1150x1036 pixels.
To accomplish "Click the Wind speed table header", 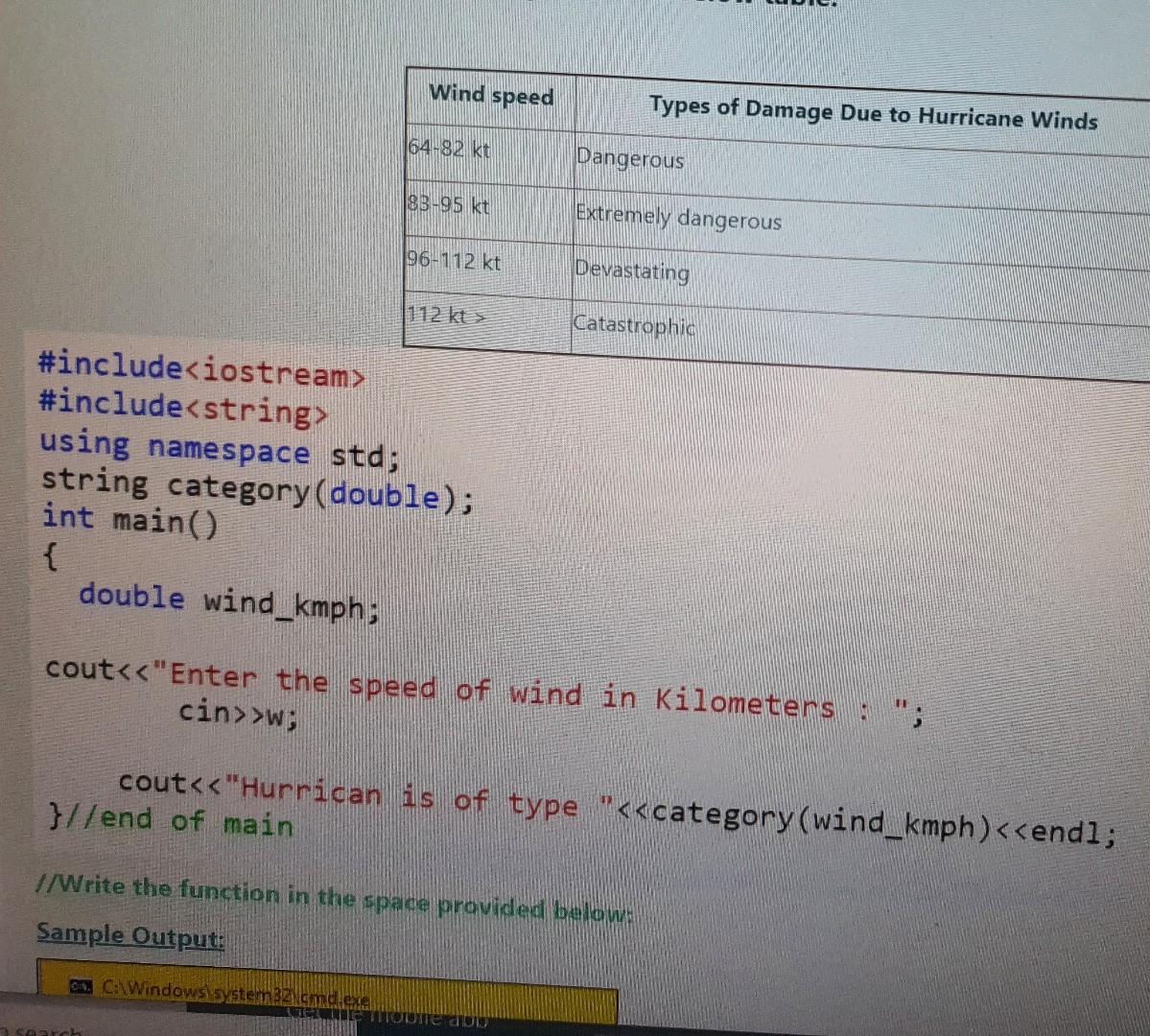I will coord(492,96).
